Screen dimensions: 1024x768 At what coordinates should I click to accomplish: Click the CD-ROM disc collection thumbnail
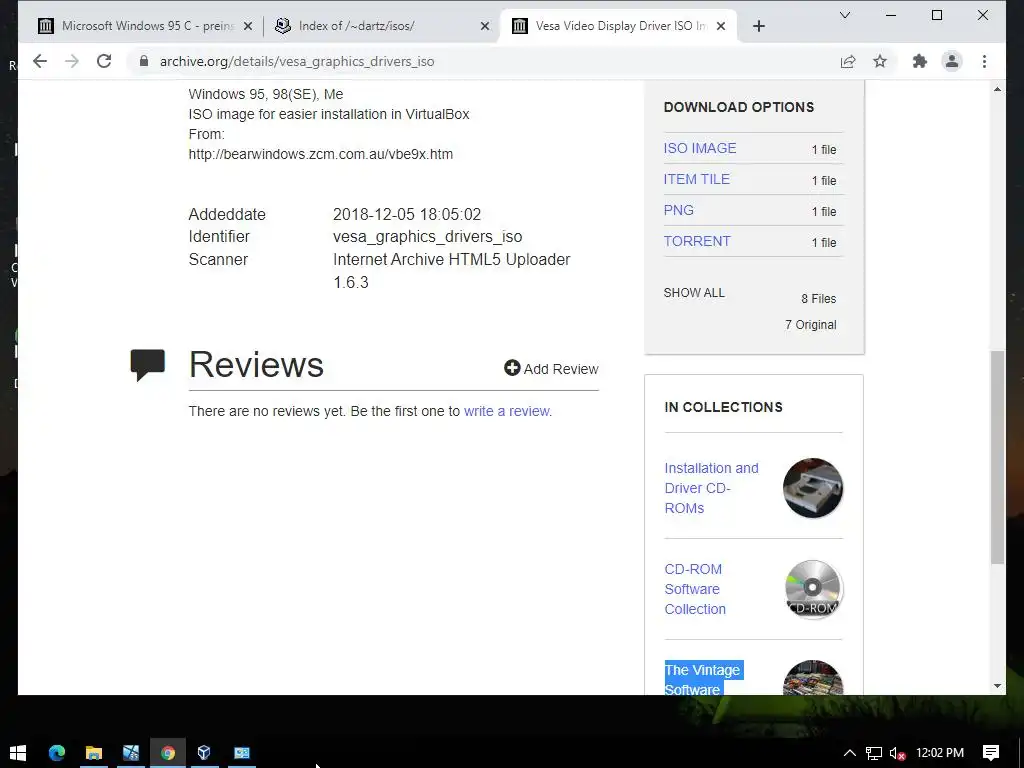tap(813, 589)
